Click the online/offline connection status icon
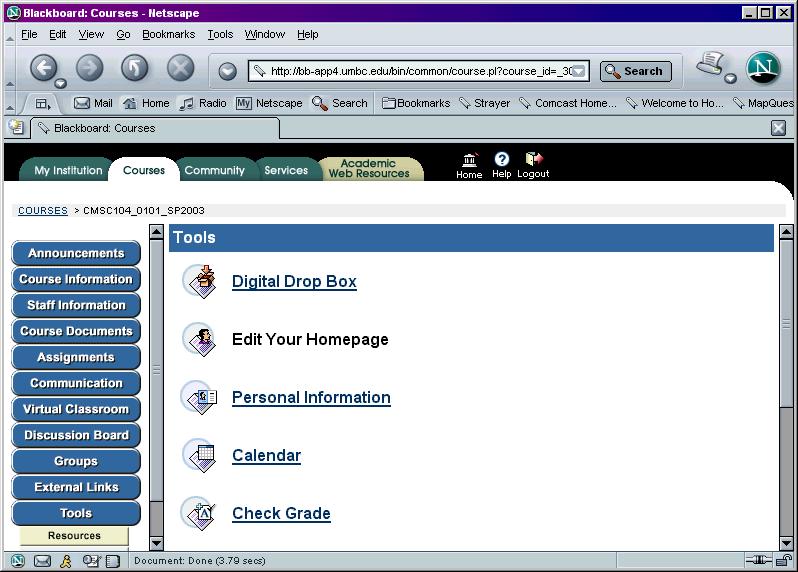This screenshot has width=798, height=572. tap(759, 560)
